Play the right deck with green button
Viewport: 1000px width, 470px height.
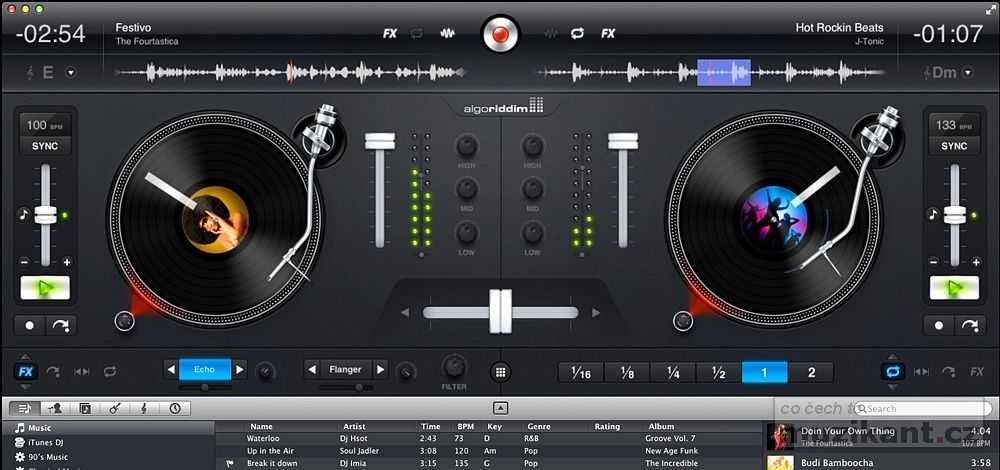[x=954, y=288]
